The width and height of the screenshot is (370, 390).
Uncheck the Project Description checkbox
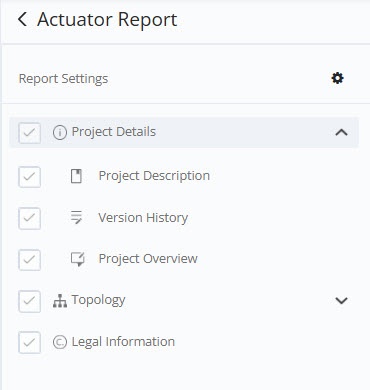[30, 177]
